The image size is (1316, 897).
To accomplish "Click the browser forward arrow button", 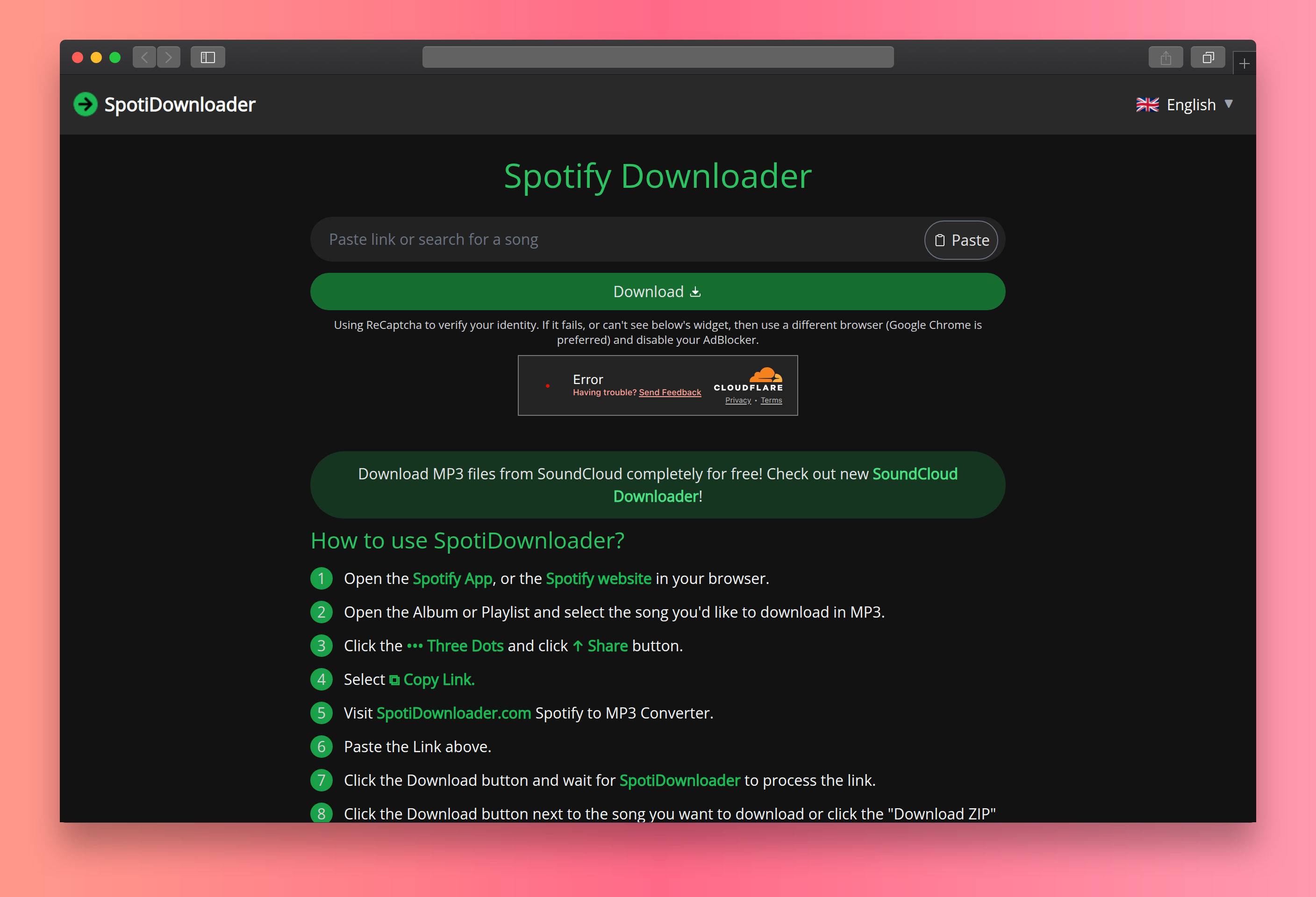I will click(169, 57).
